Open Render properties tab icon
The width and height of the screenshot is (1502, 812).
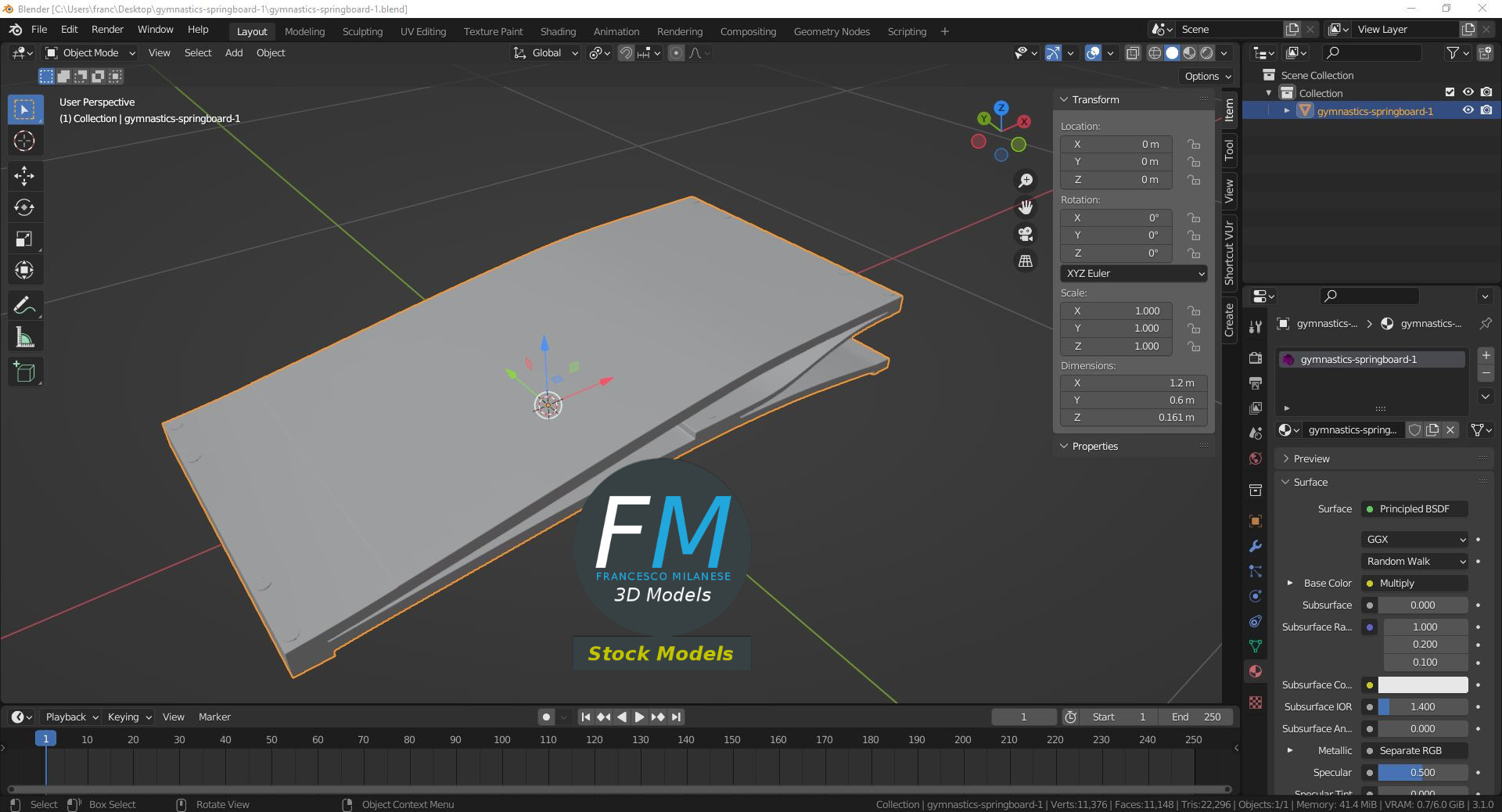1256,358
